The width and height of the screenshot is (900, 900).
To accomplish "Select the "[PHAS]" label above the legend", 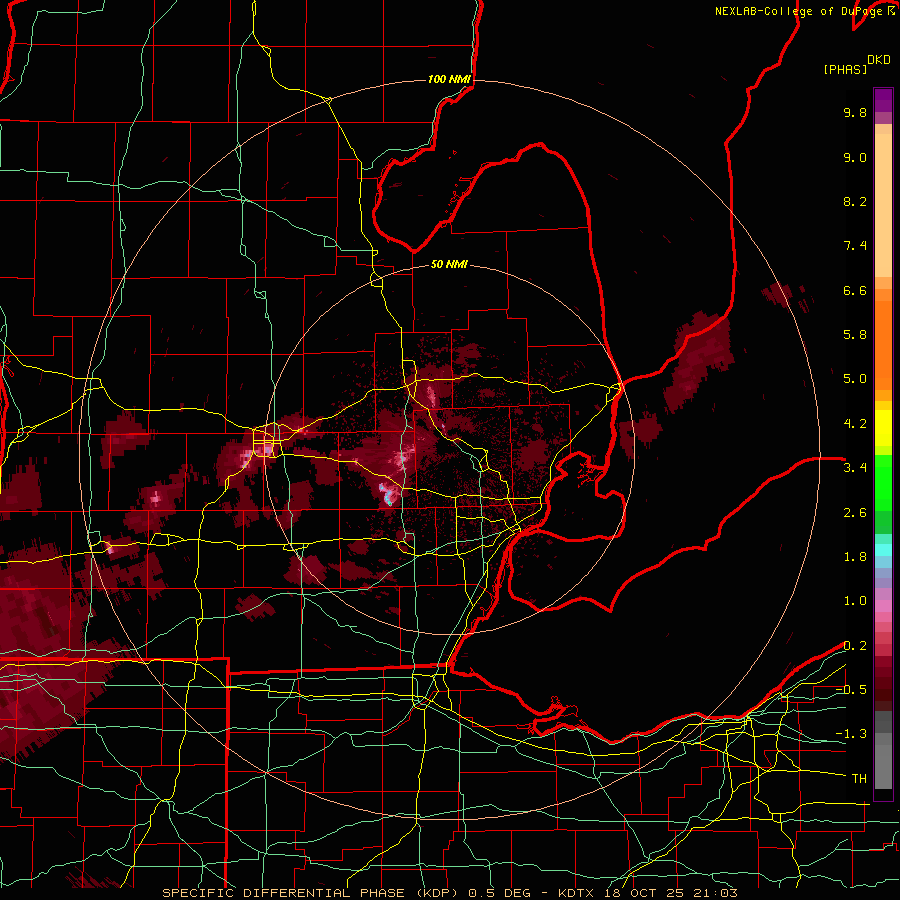I will click(x=845, y=69).
